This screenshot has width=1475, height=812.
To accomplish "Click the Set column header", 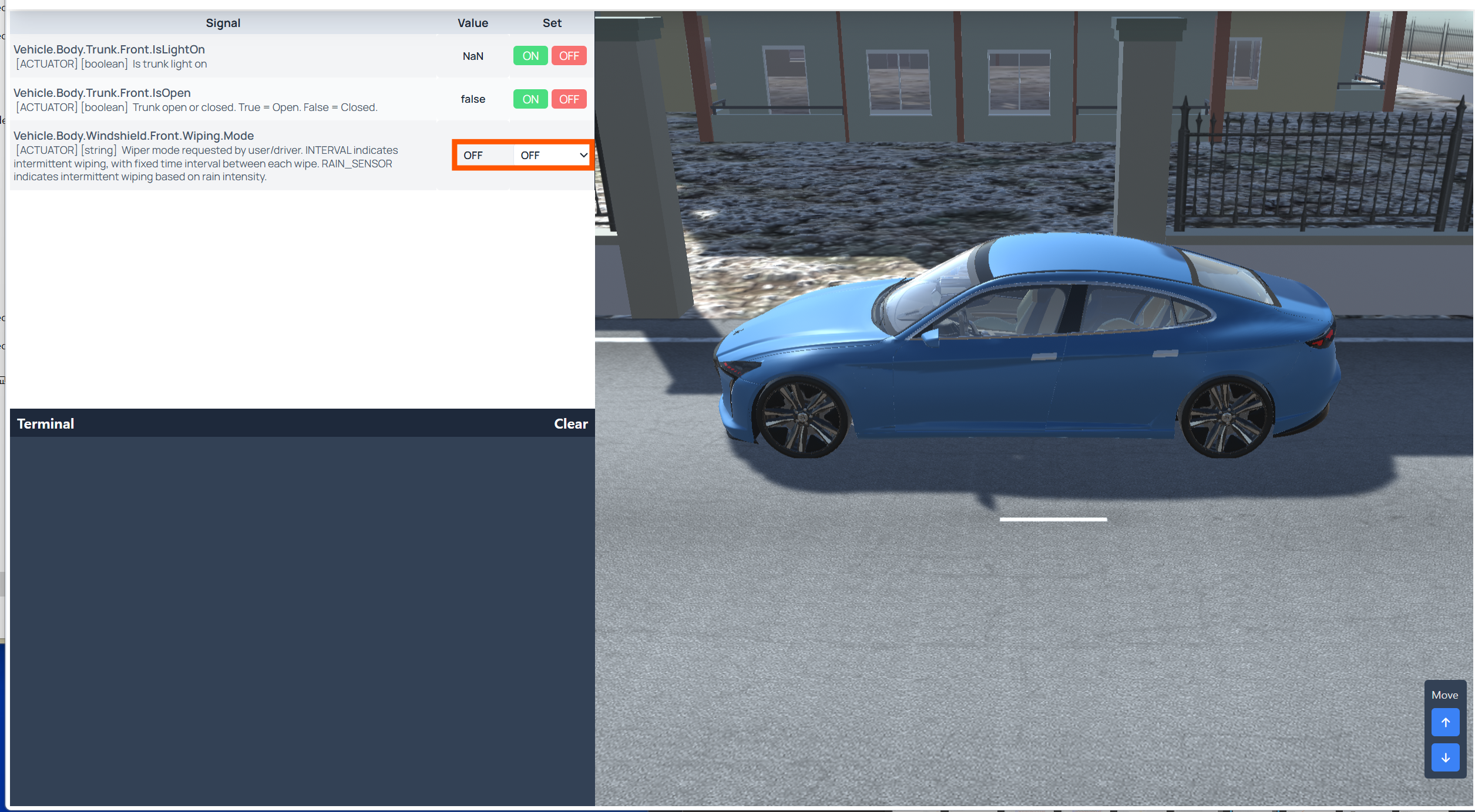I will point(551,23).
